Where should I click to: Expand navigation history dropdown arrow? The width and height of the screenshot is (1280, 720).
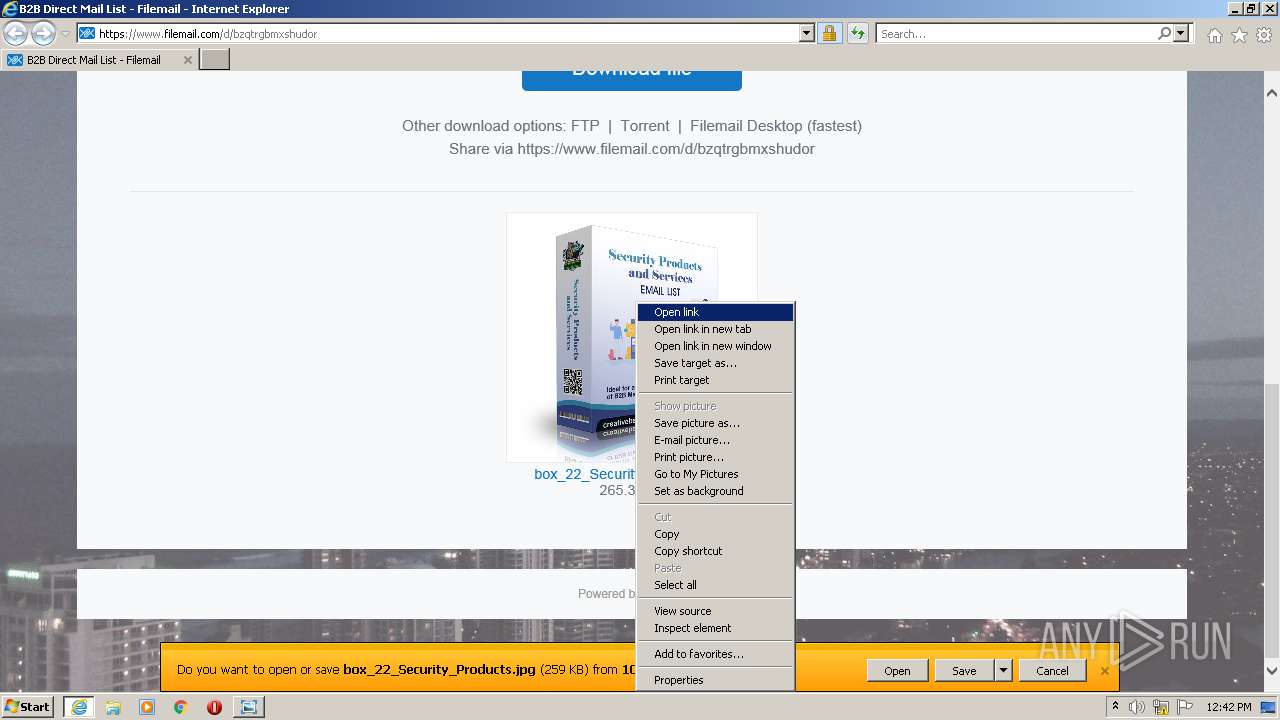coord(65,34)
